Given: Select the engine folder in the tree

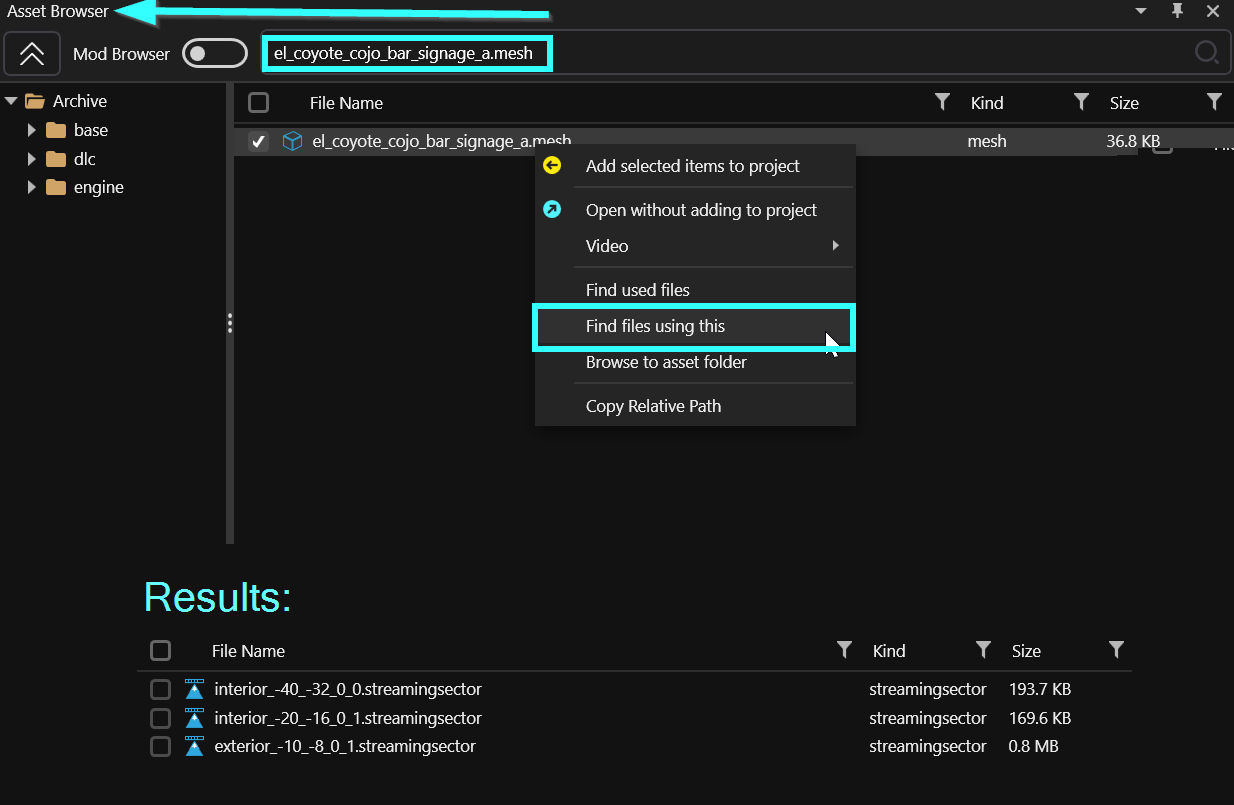Looking at the screenshot, I should (x=98, y=187).
